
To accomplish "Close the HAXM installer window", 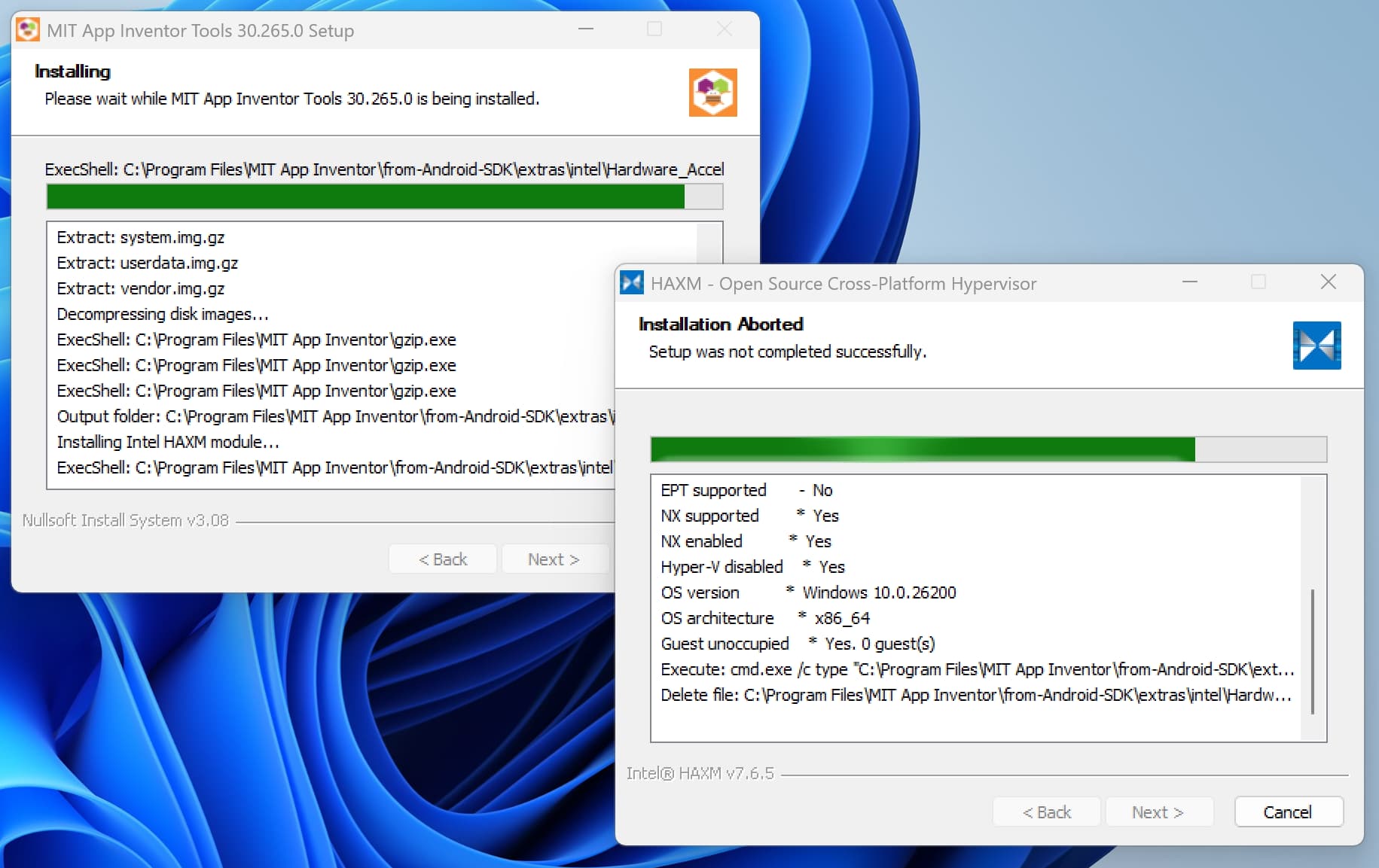I will [x=1328, y=282].
